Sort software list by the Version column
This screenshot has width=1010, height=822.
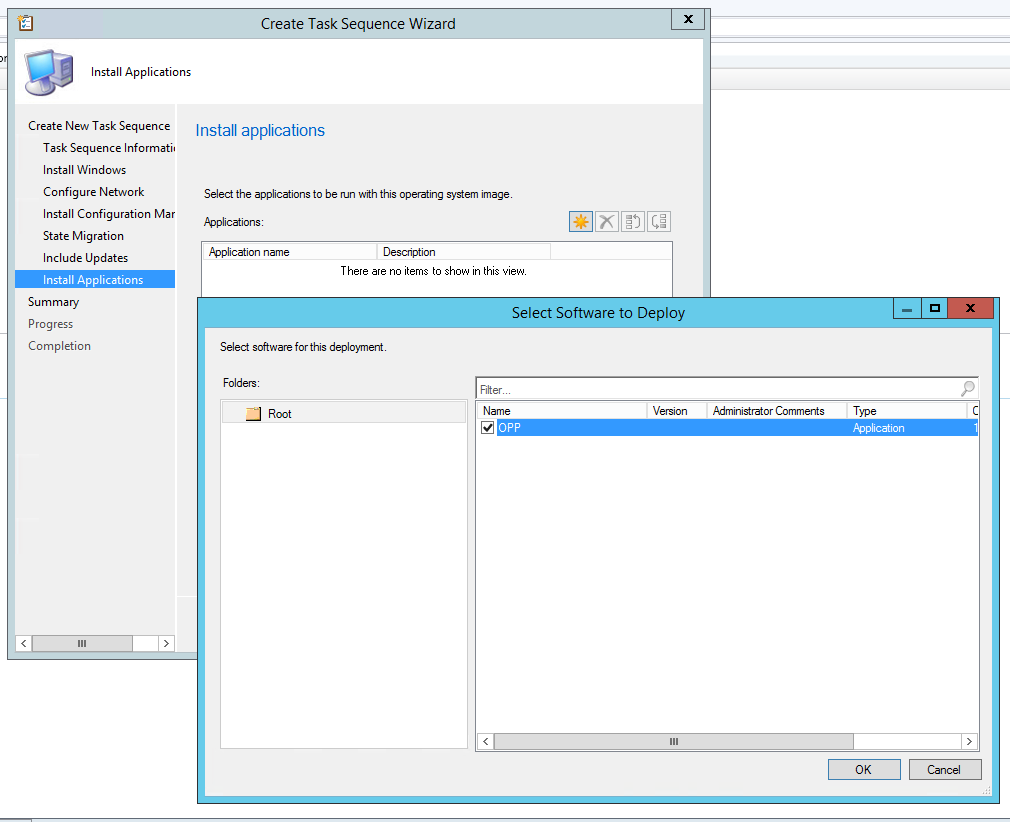[x=675, y=410]
